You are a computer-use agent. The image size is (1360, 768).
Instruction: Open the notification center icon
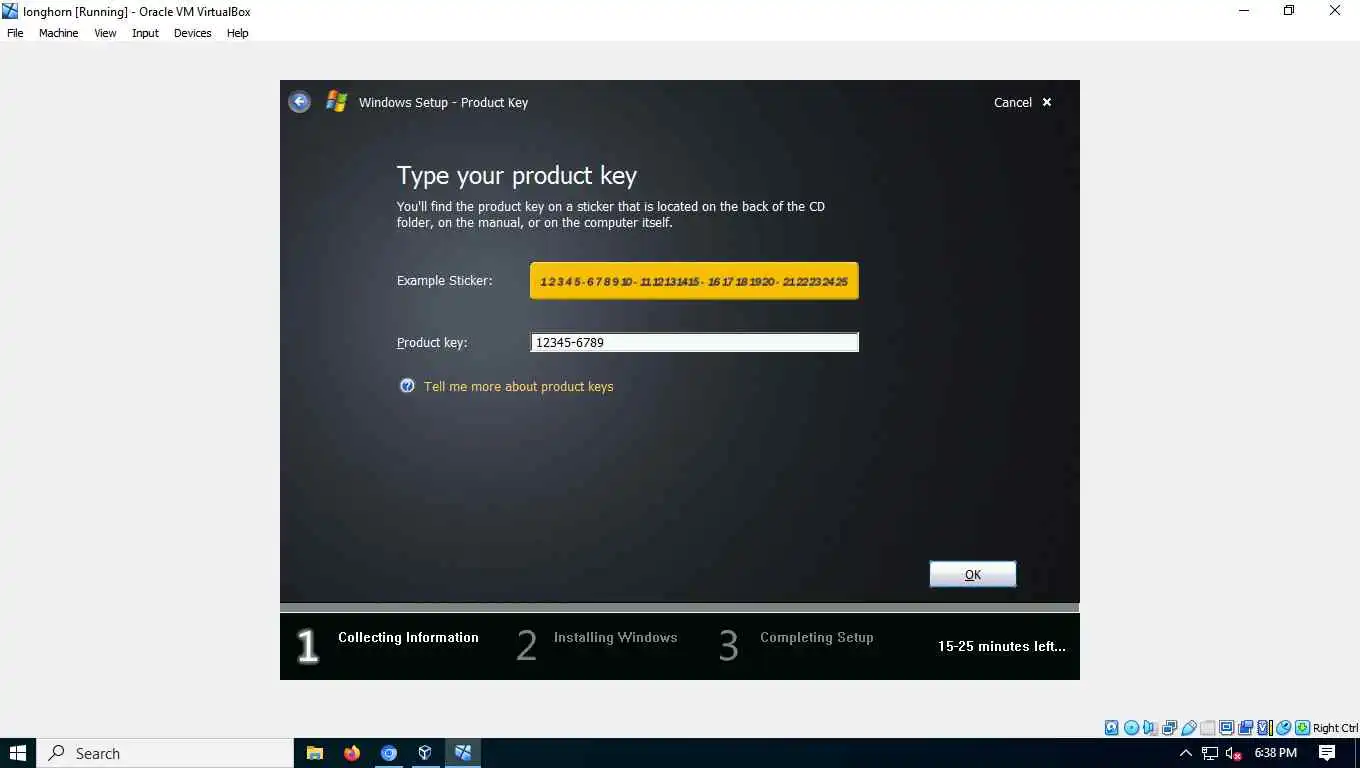(x=1327, y=753)
